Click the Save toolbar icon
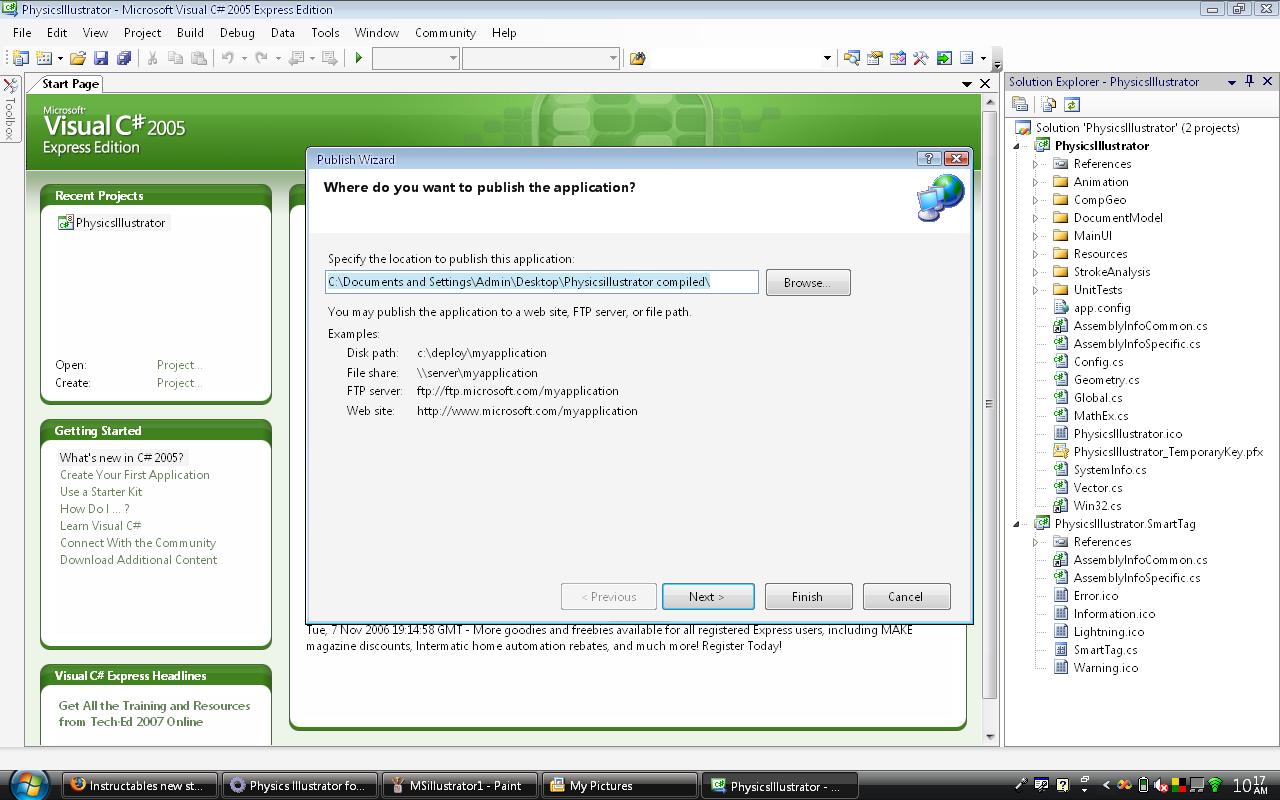Screen dimensions: 1280x800 coord(100,58)
